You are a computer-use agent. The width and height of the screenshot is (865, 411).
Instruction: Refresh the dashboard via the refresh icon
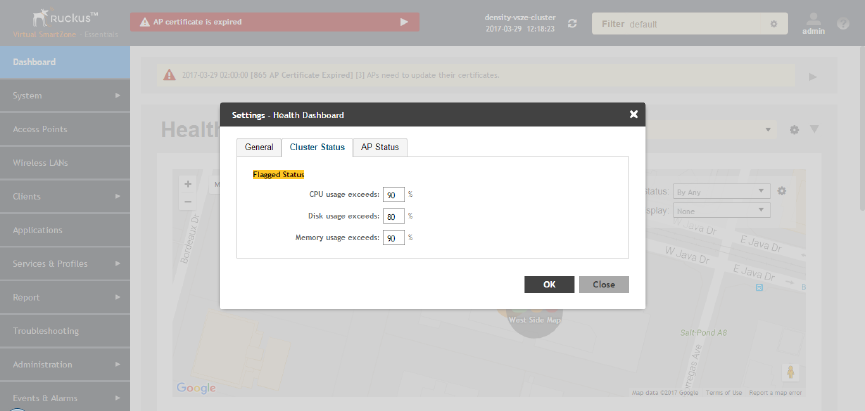[572, 24]
